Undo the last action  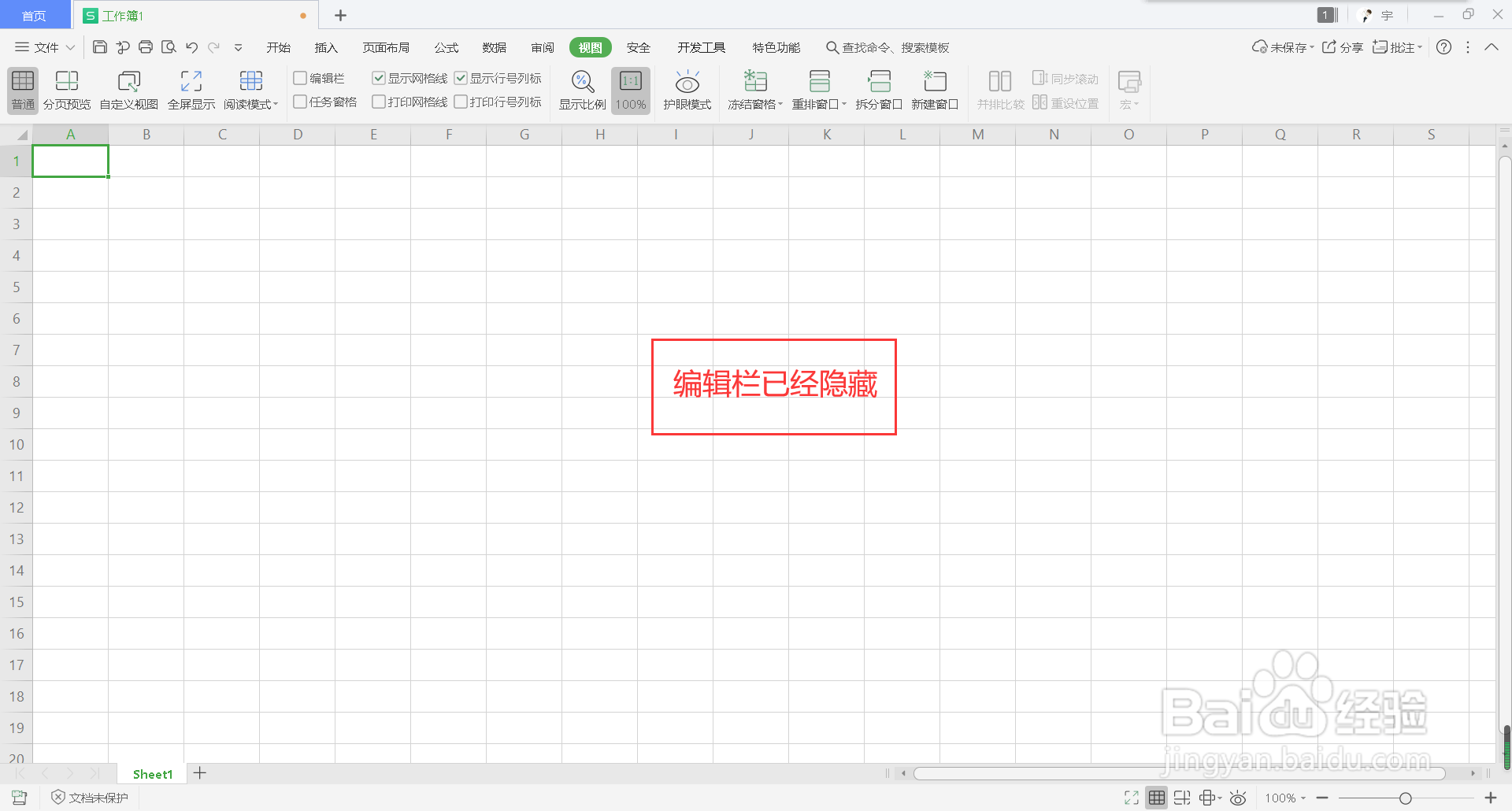192,47
